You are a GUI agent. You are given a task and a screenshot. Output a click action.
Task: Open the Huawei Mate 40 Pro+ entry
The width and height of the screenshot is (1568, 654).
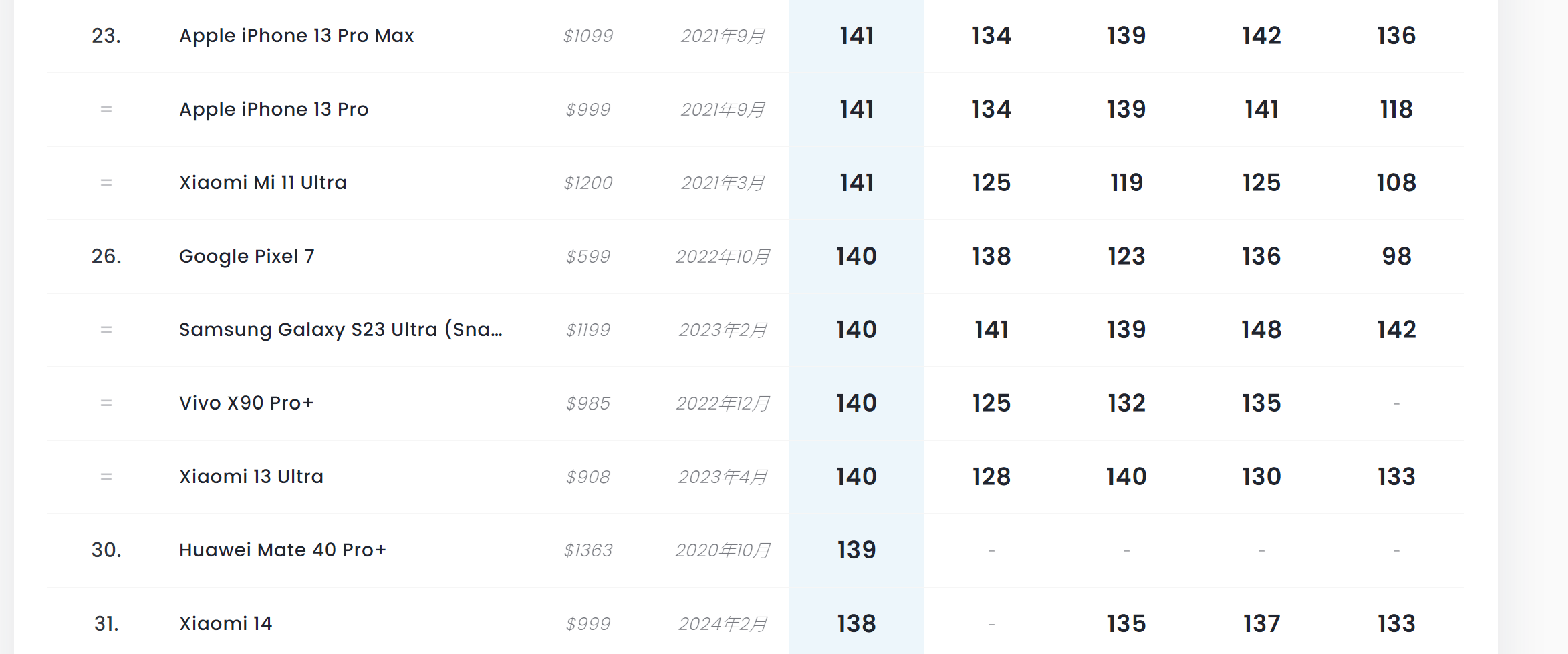pos(283,550)
